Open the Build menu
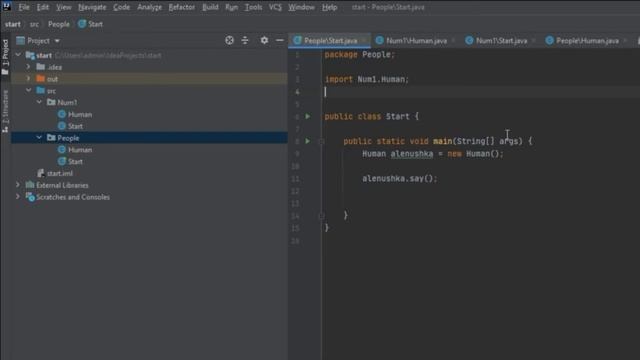The height and width of the screenshot is (360, 640). click(210, 7)
